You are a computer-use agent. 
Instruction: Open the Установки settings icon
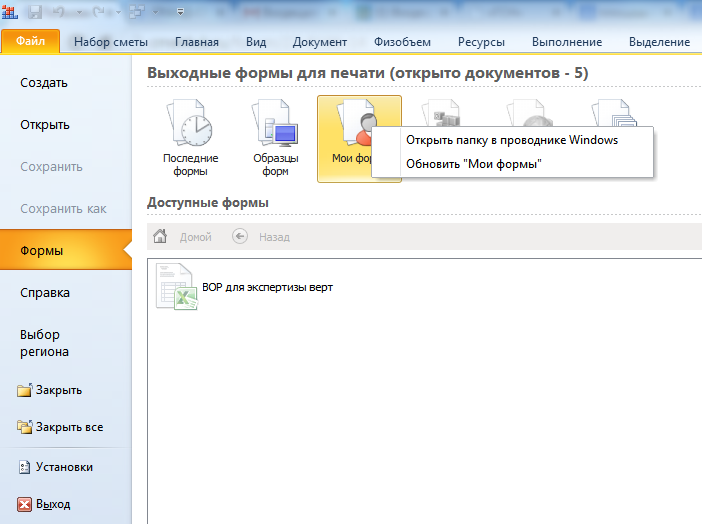click(x=25, y=467)
